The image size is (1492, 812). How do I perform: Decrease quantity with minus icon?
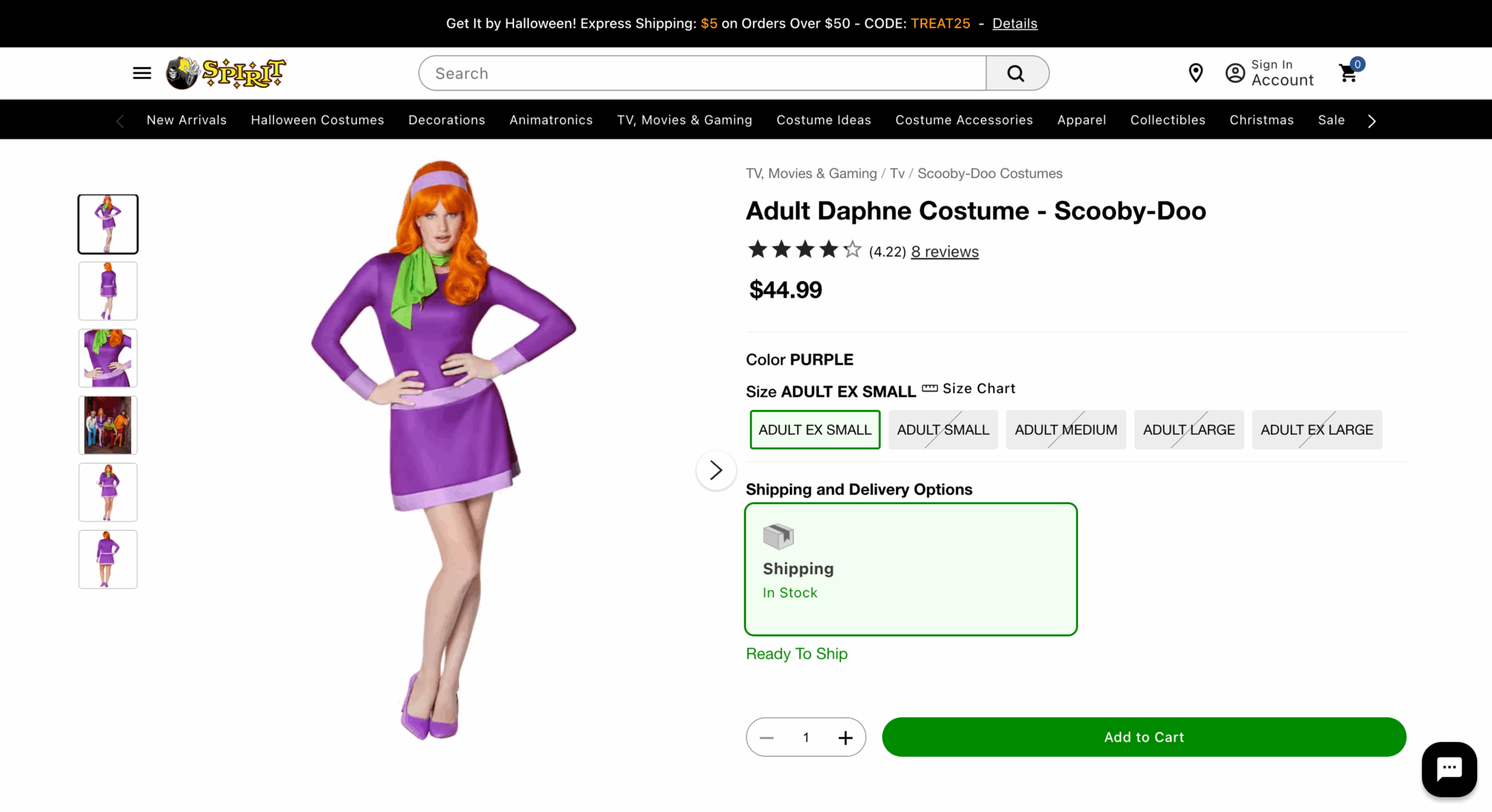pyautogui.click(x=767, y=737)
